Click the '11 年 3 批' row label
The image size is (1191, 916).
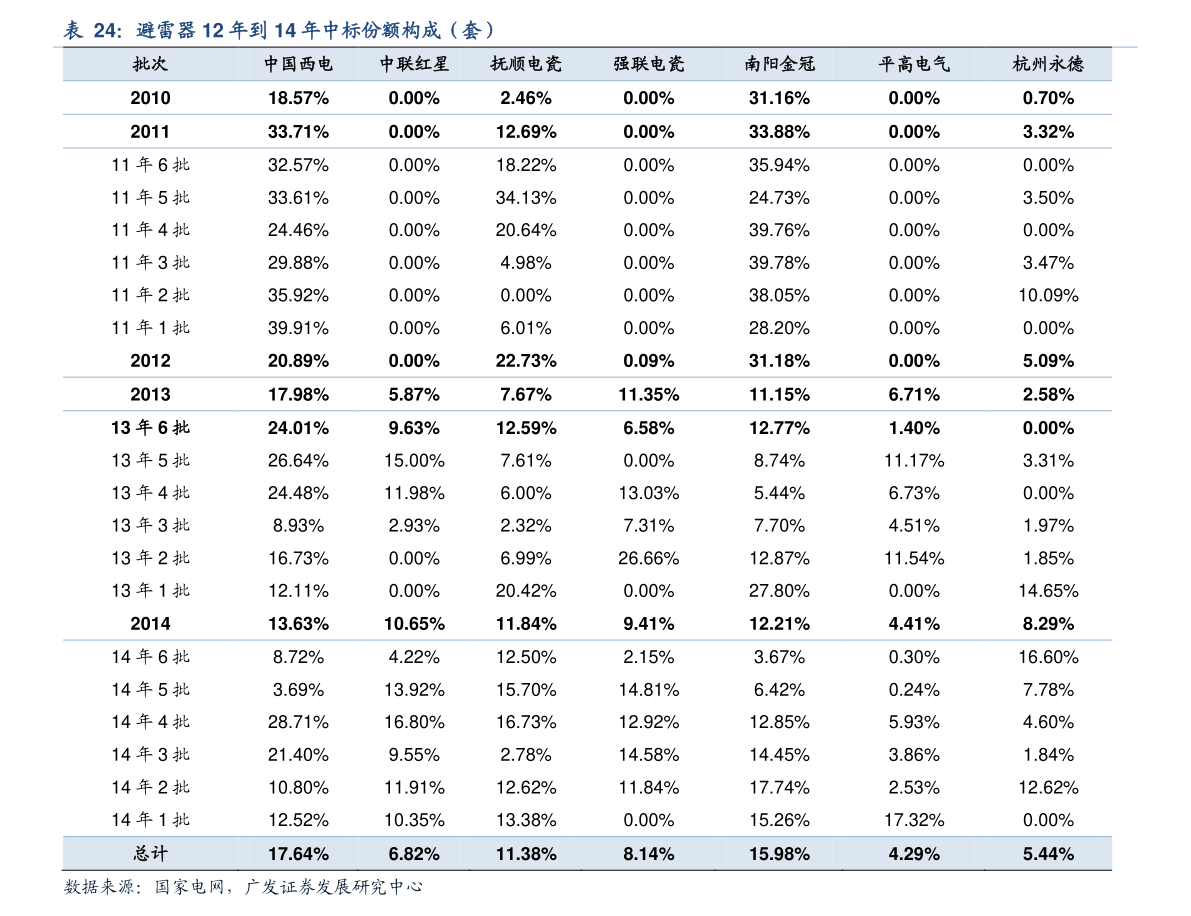(150, 263)
